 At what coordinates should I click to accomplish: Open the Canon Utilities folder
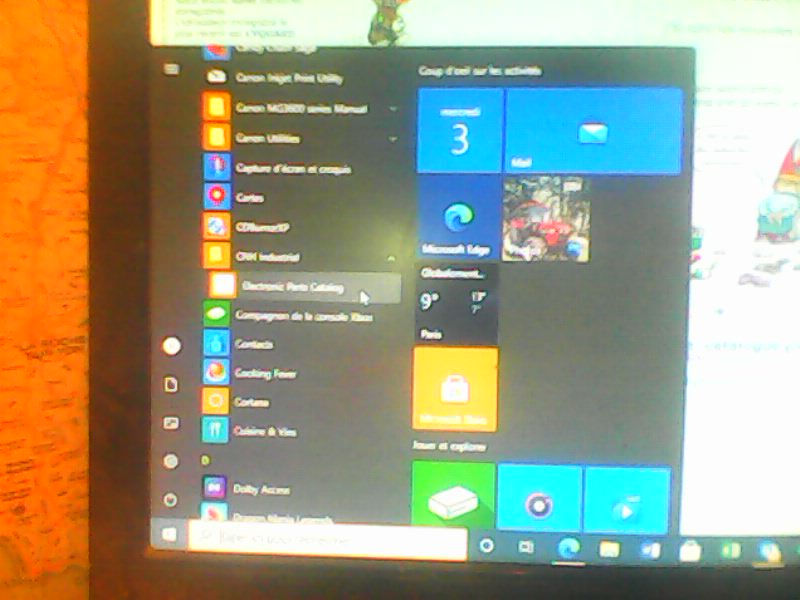[301, 138]
